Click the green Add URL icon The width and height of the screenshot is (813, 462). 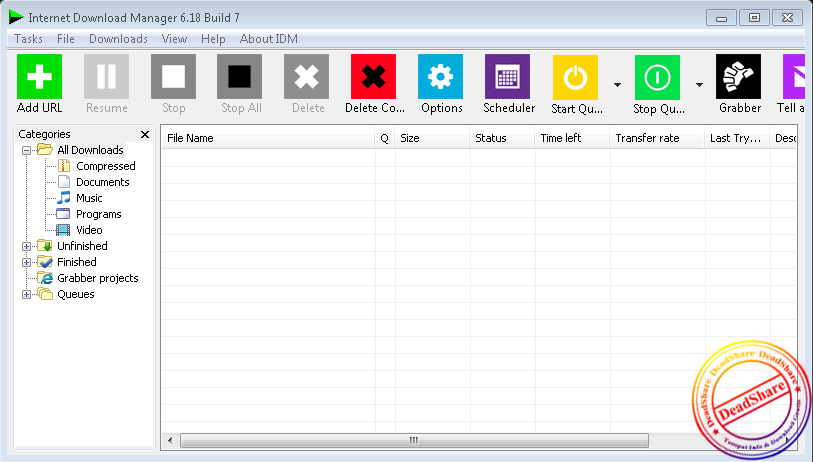click(x=39, y=77)
